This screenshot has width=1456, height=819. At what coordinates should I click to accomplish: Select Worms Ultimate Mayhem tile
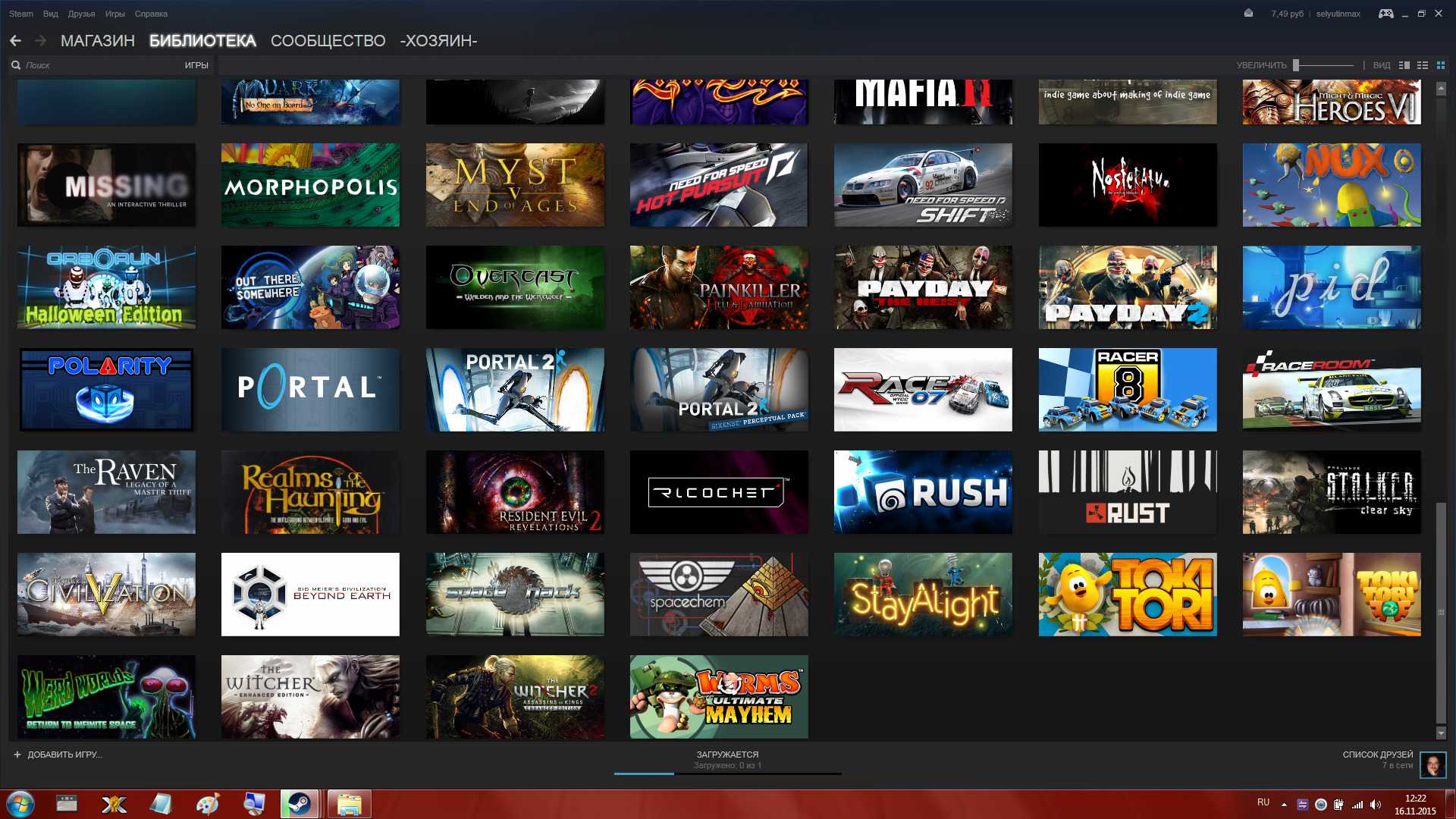[x=719, y=696]
